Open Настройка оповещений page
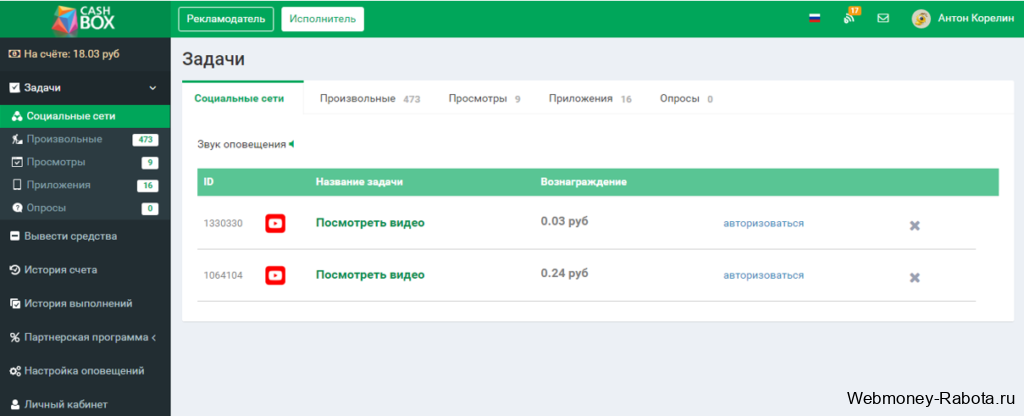 click(x=85, y=371)
